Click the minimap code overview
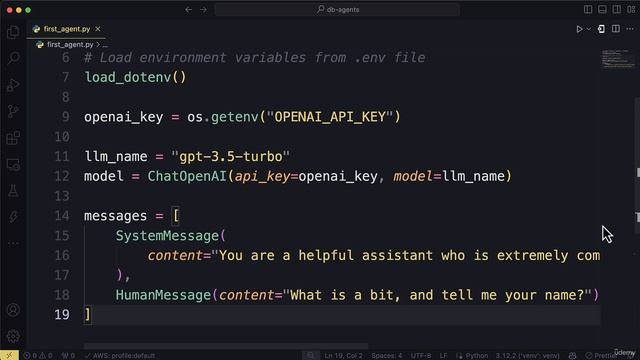 [x=618, y=59]
